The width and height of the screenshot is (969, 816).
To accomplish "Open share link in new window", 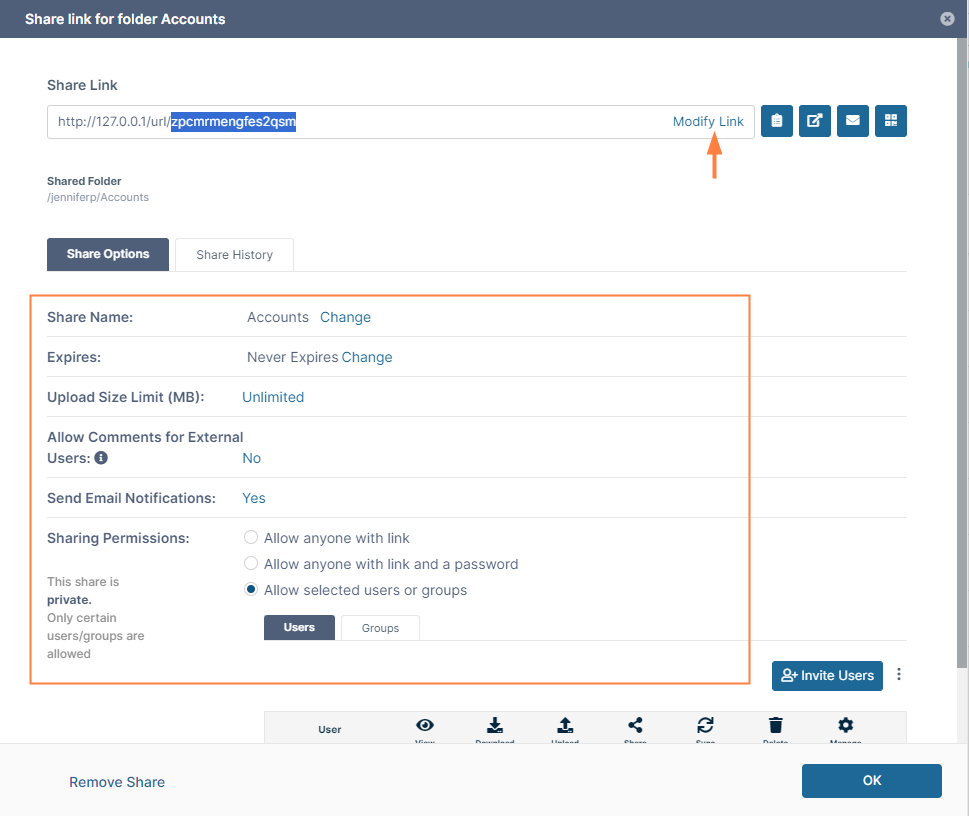I will click(x=815, y=121).
